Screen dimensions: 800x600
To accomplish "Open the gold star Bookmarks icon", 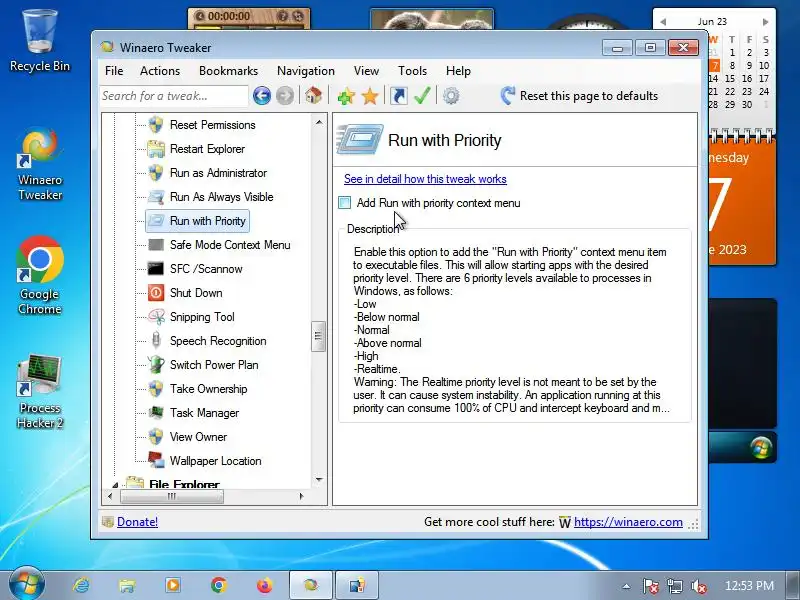I will (x=370, y=96).
